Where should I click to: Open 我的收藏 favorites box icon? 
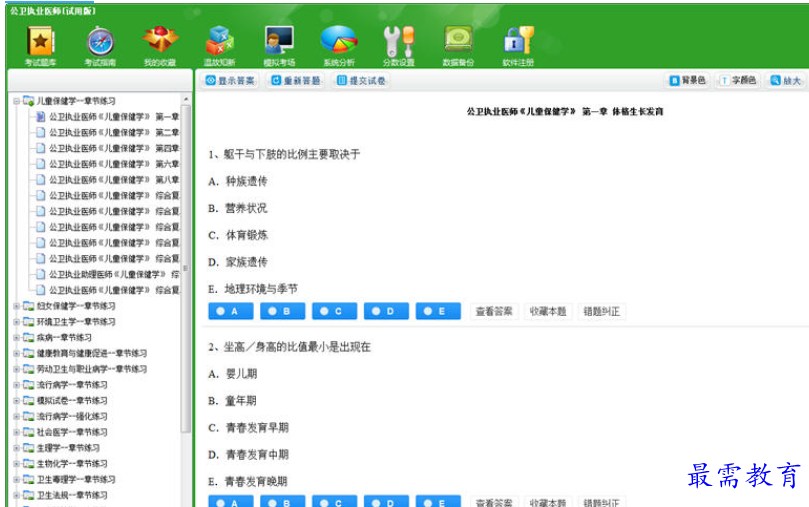pyautogui.click(x=160, y=46)
